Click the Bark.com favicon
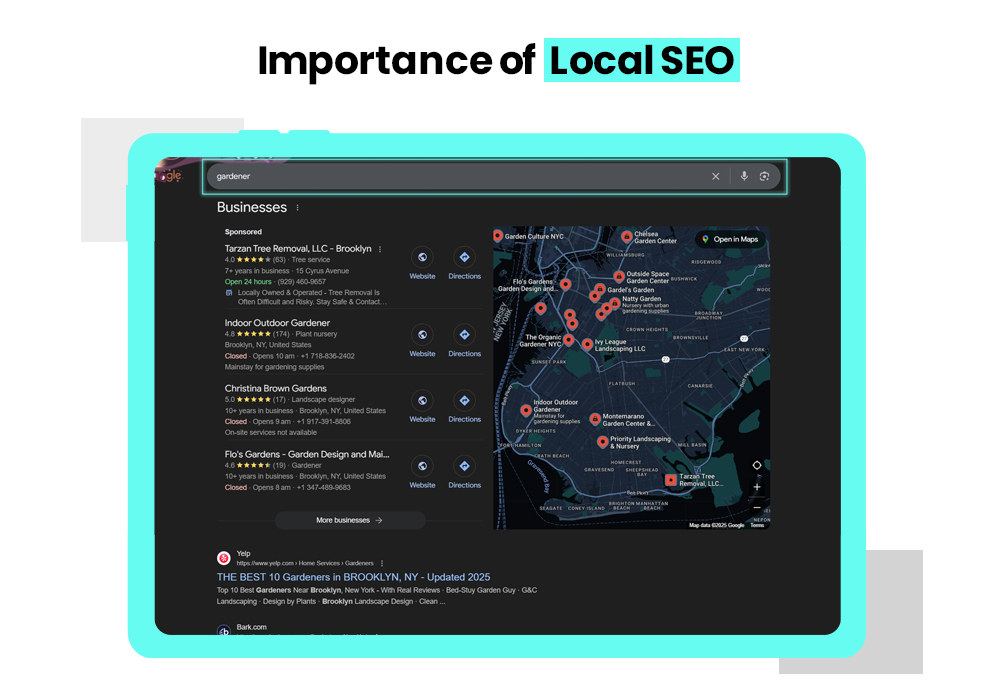Viewport: 1000px width, 700px height. pos(222,632)
